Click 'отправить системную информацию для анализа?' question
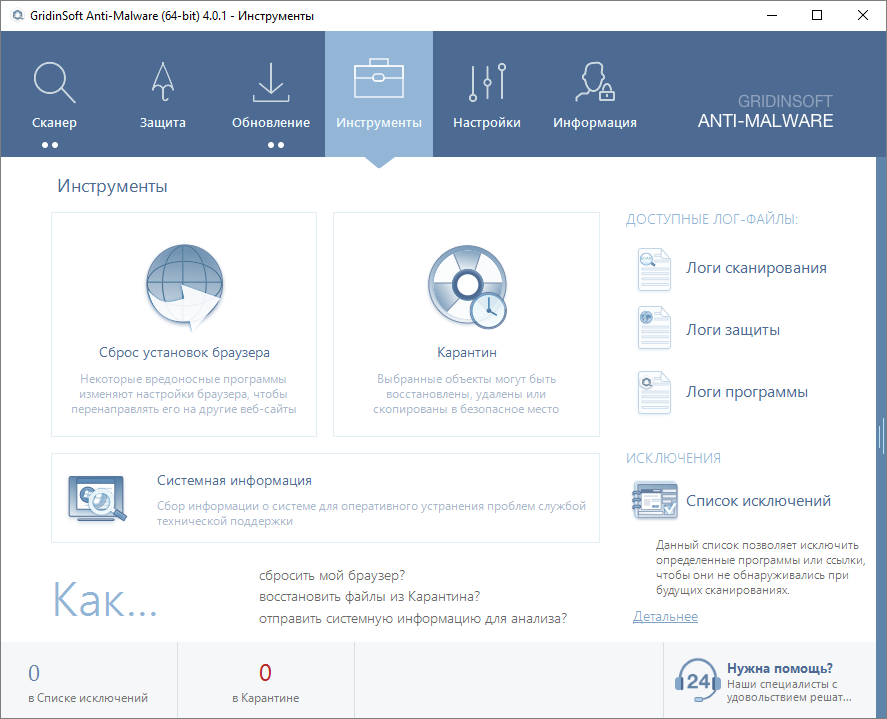887x719 pixels. pos(413,619)
